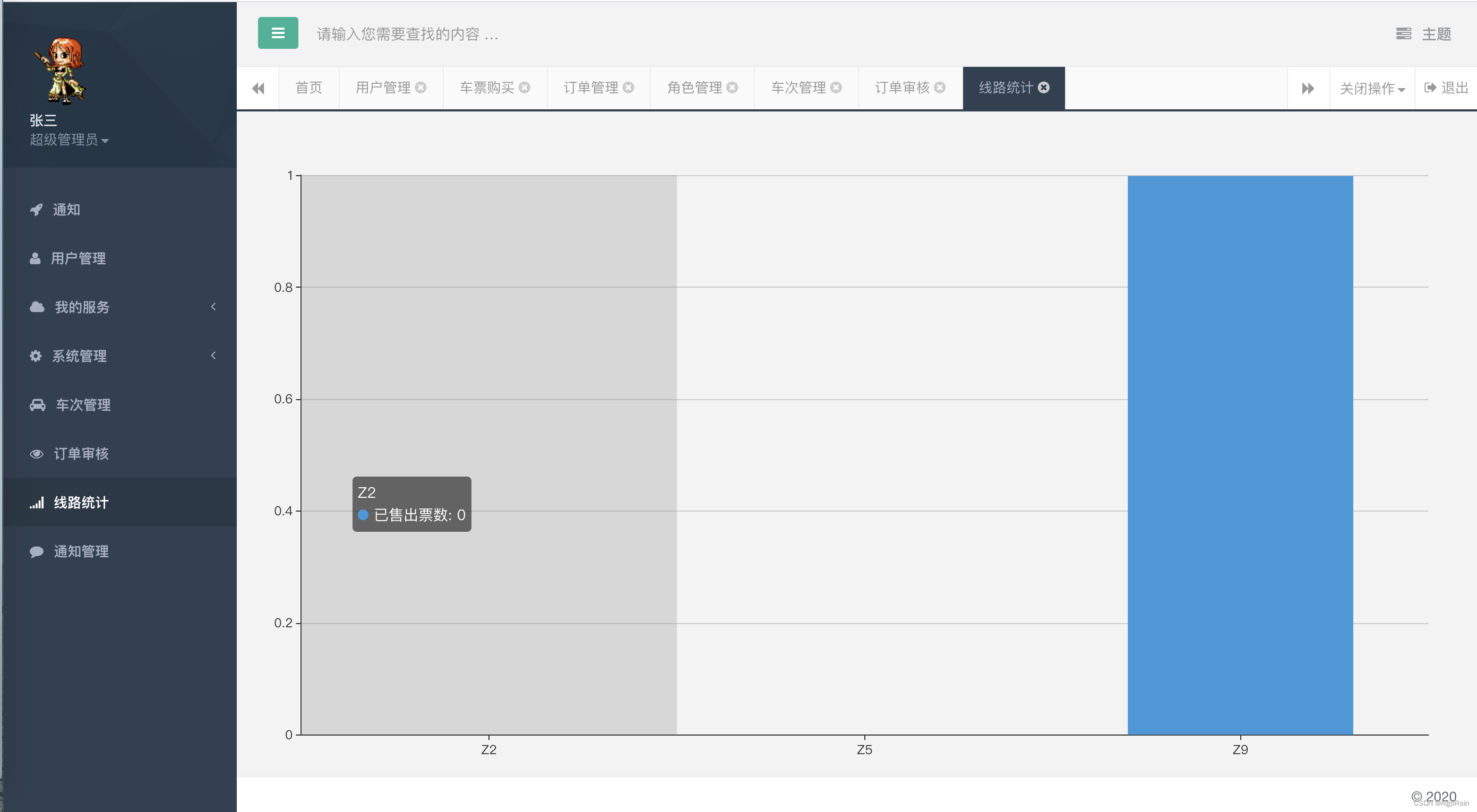Click the green hamburger menu button
The height and width of the screenshot is (812, 1477).
(278, 33)
